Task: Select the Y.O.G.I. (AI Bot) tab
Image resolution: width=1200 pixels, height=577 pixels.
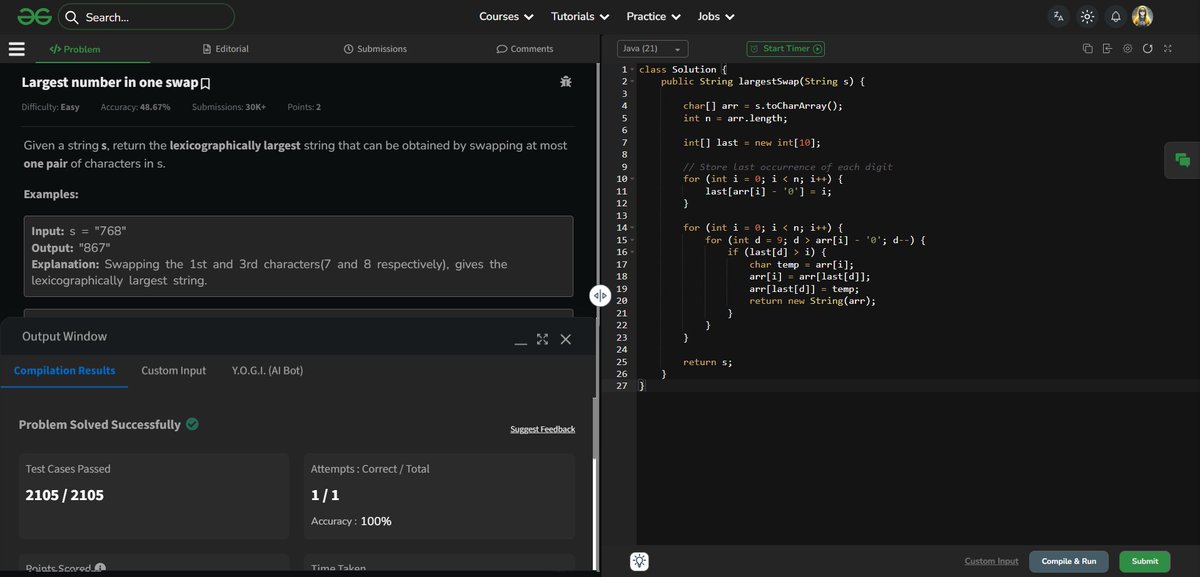Action: coord(267,370)
